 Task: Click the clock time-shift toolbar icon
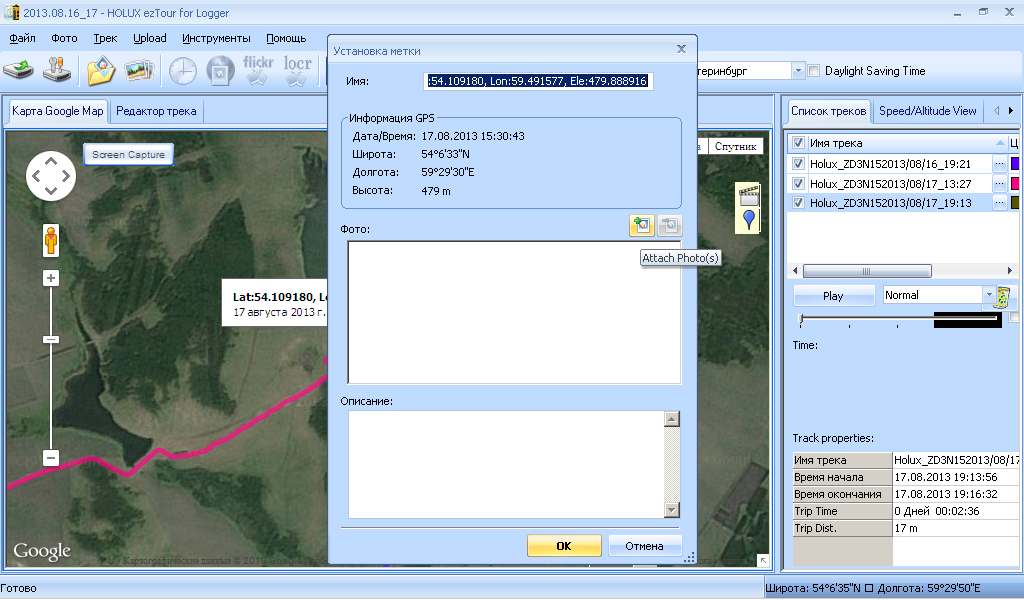coord(183,71)
